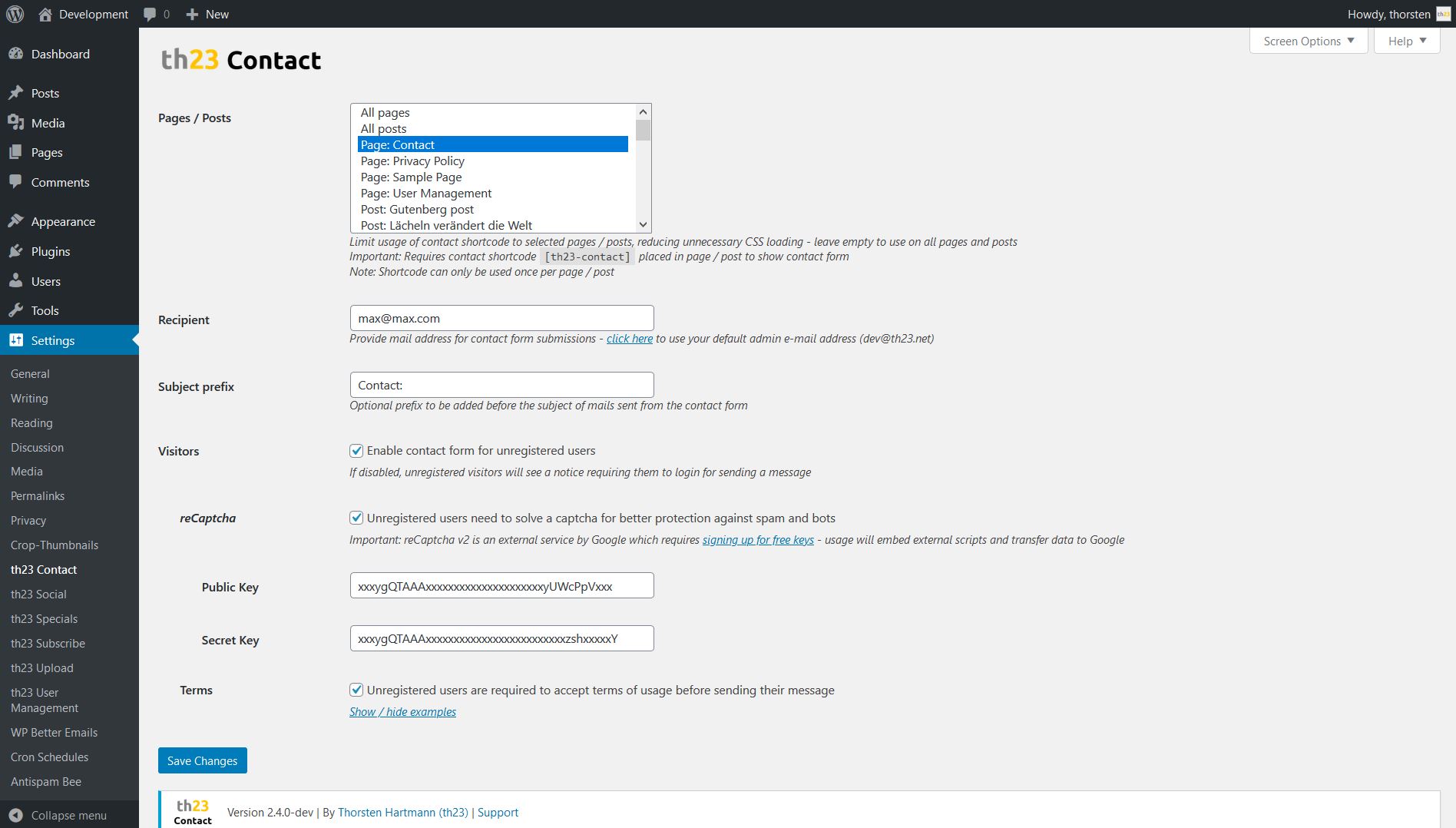Click the Pages sidebar icon
Viewport: 1456px width, 828px height.
(x=15, y=152)
